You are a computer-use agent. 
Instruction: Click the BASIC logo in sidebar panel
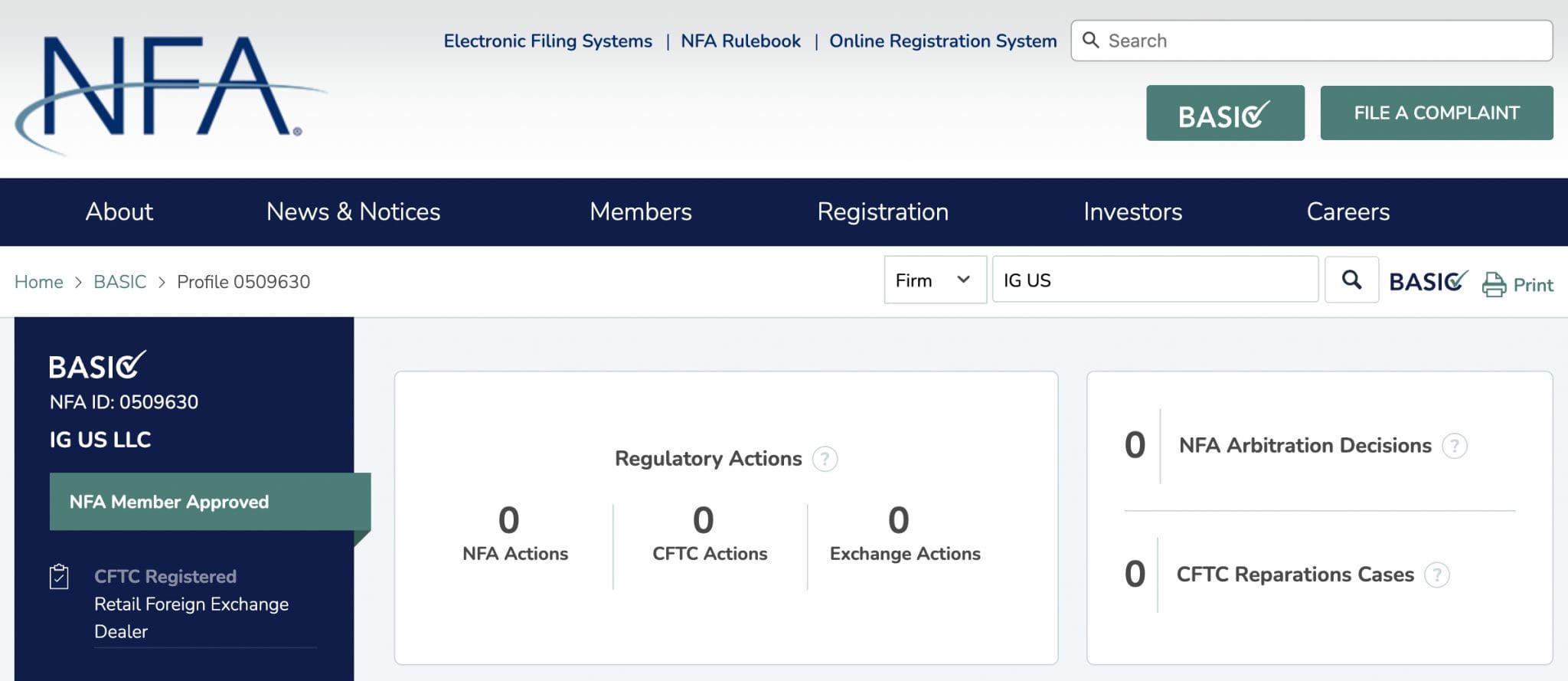[97, 365]
